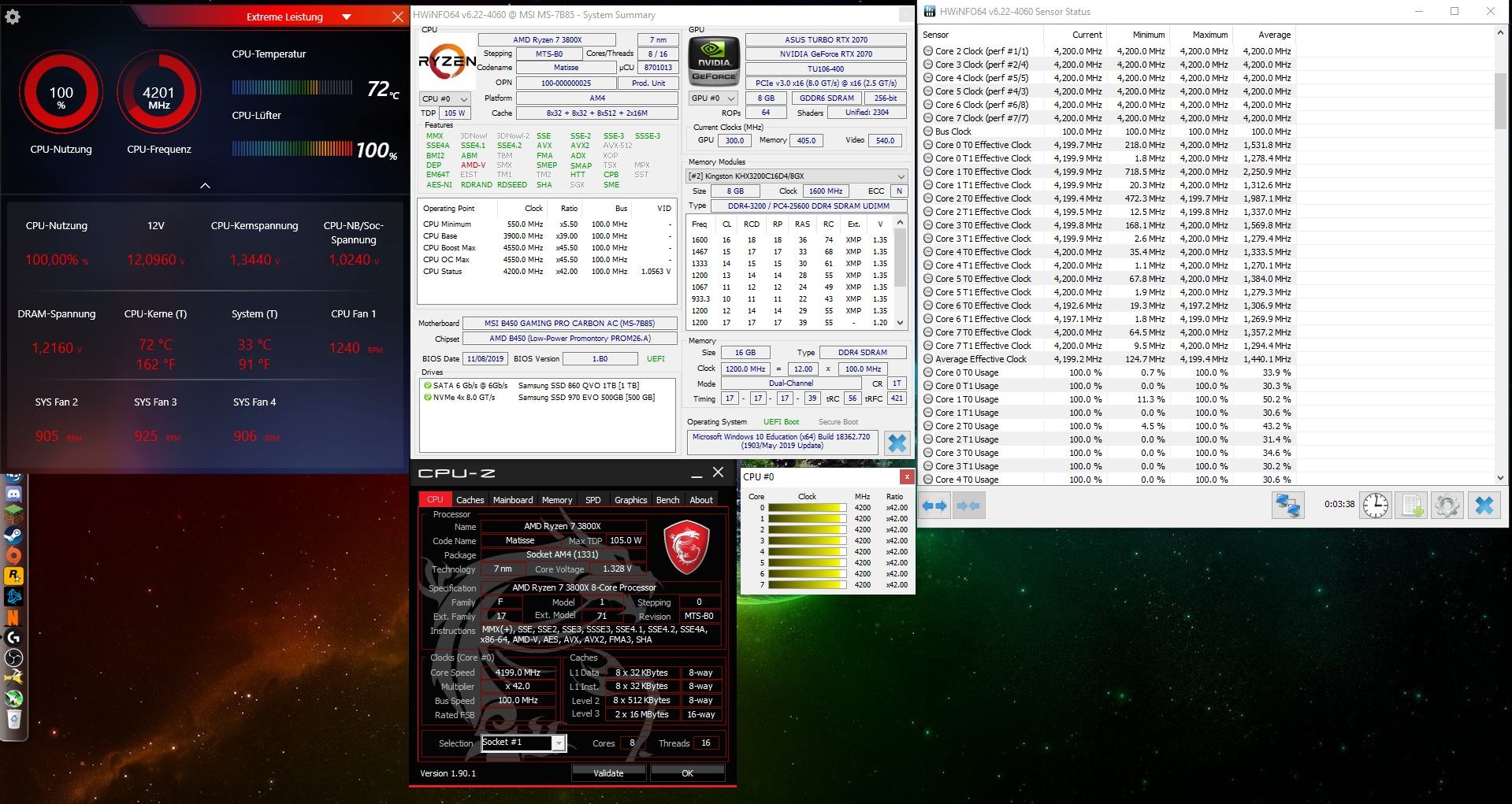
Task: Switch to the CPU tab in CPU-Z
Action: [435, 499]
